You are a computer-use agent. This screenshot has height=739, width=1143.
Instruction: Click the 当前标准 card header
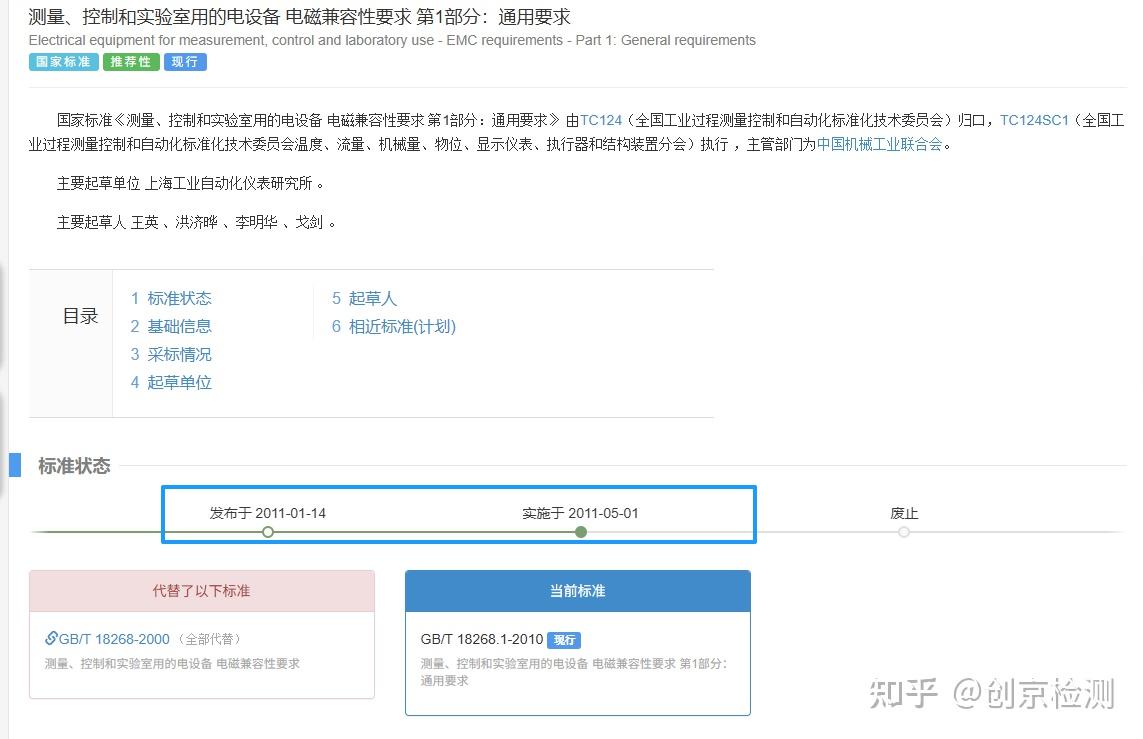click(577, 590)
